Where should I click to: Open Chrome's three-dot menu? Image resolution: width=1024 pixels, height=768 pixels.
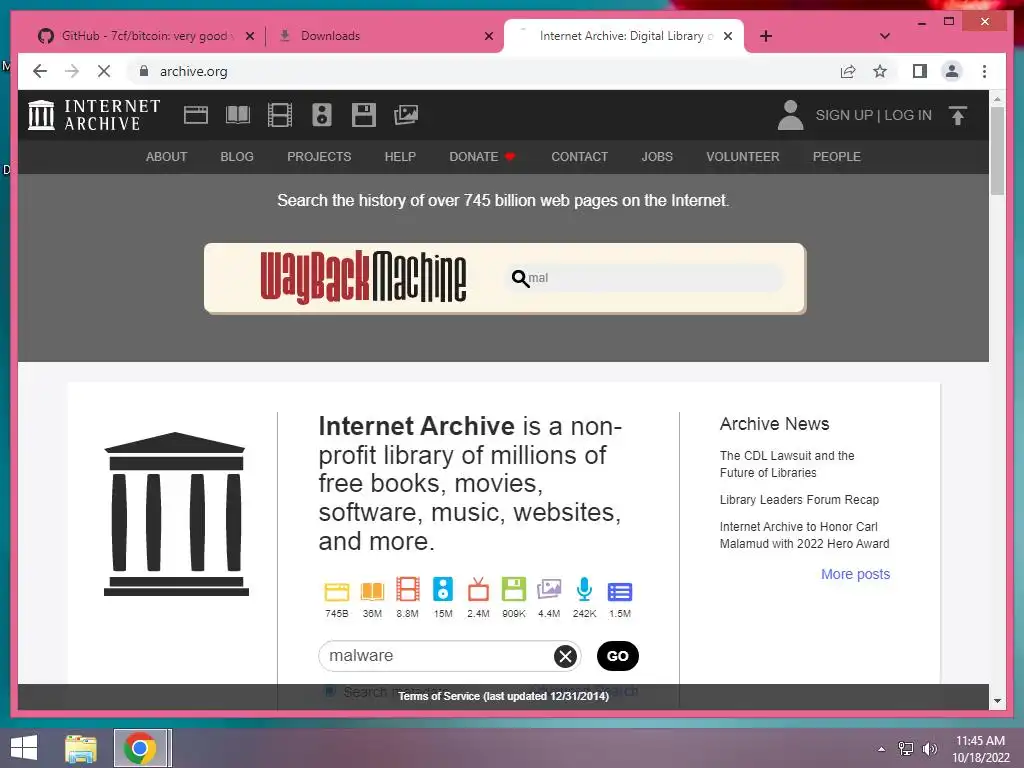[984, 71]
